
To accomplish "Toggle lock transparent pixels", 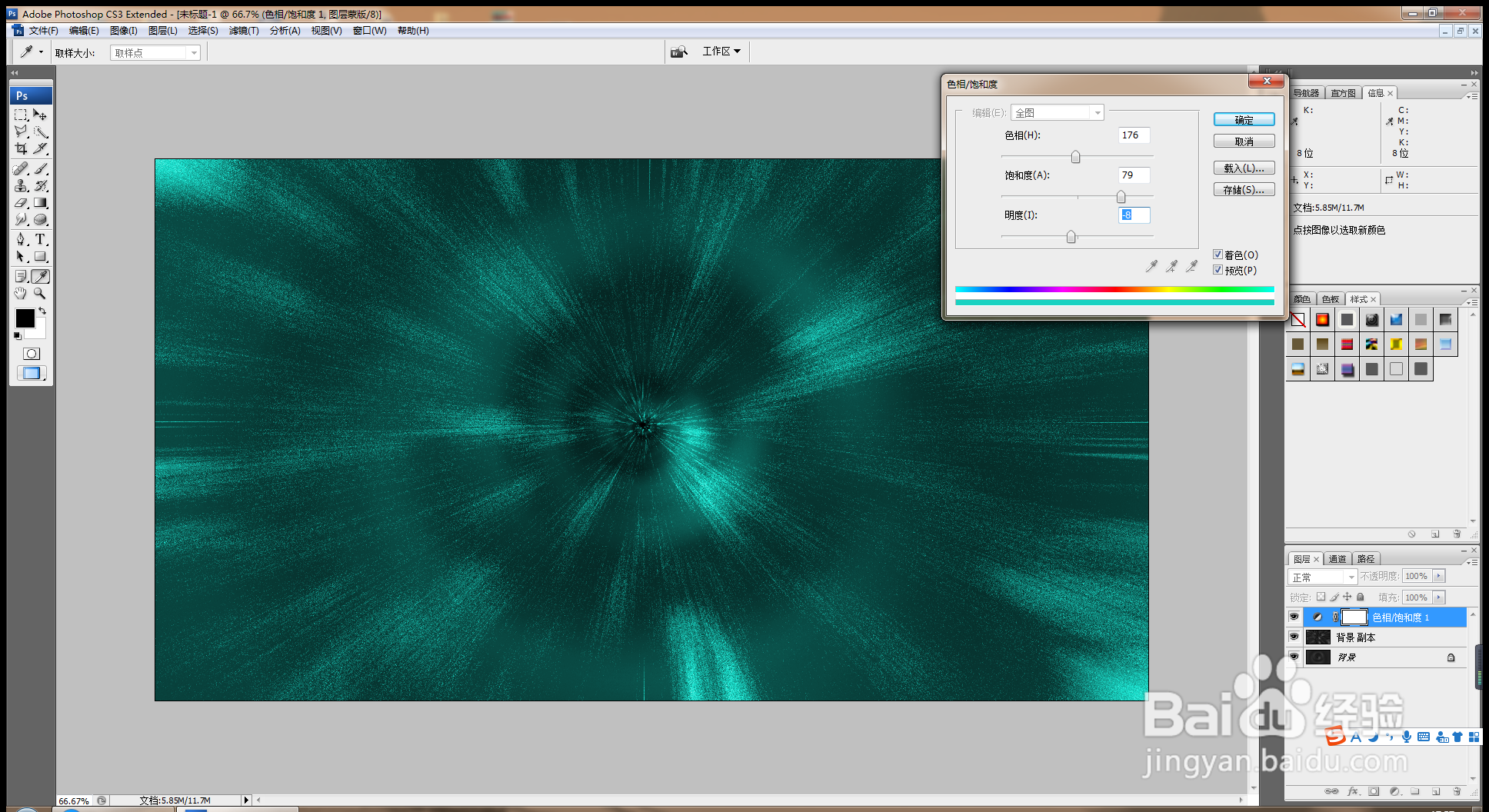I will pos(1321,597).
